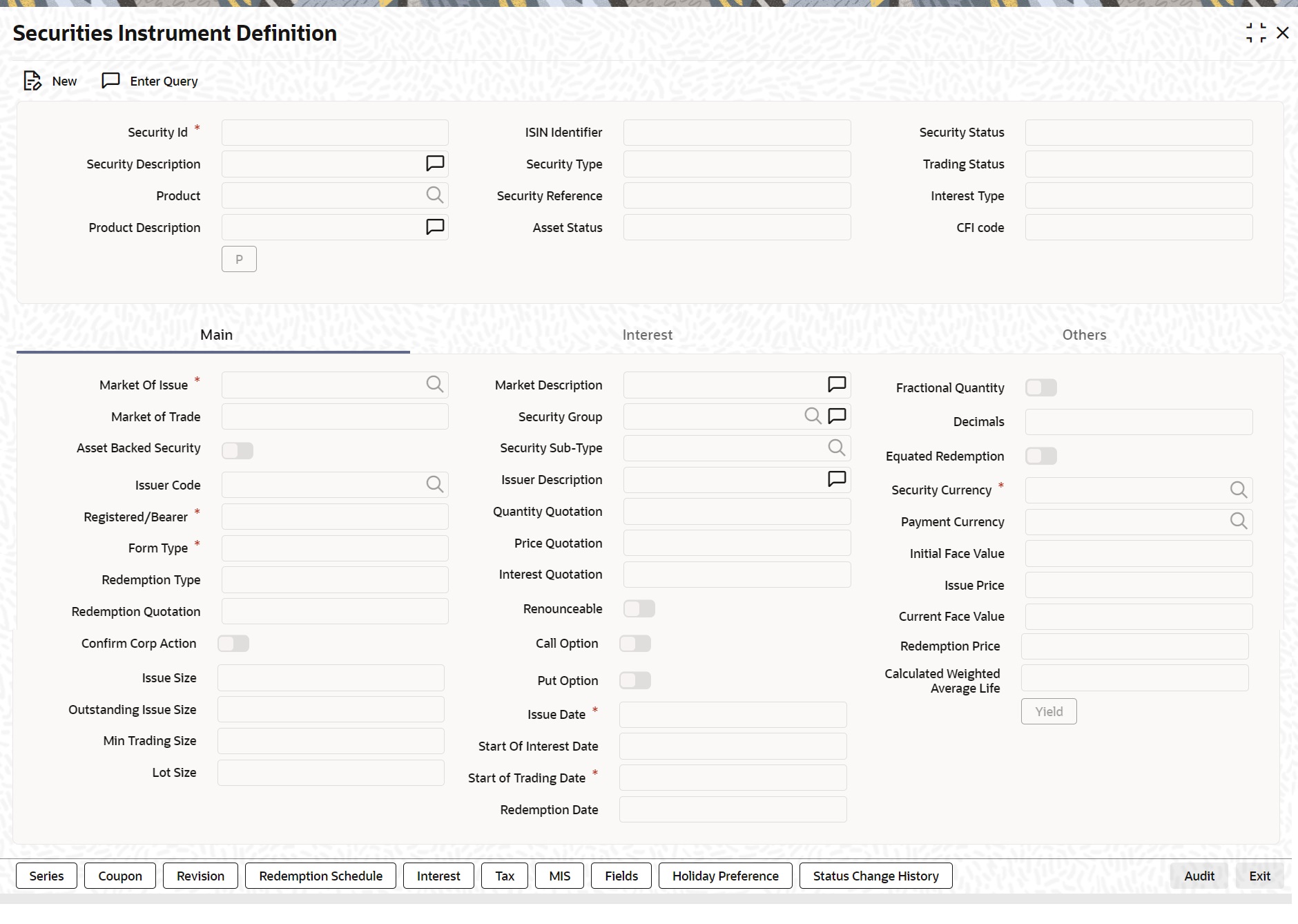Close the Securities Instrument Definition screen
Image resolution: width=1298 pixels, height=924 pixels.
tap(1283, 32)
